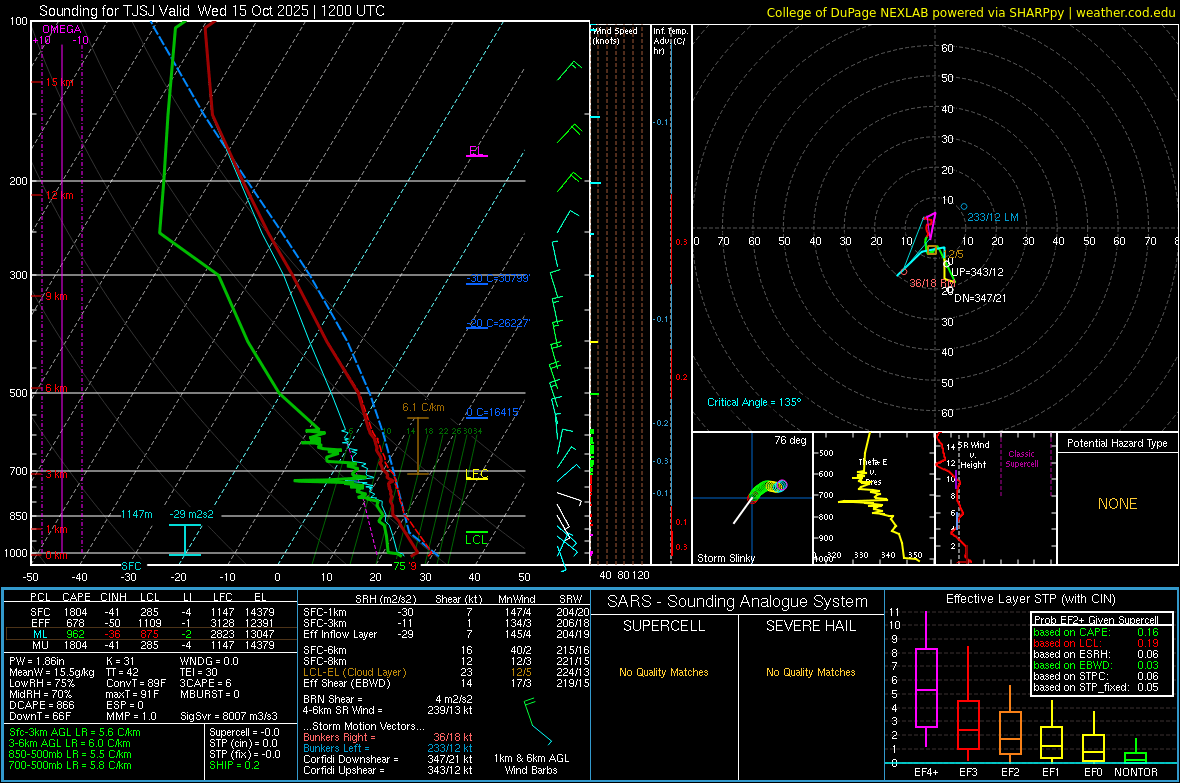
Task: Click the '-30 C=30799' height label
Action: click(x=498, y=279)
